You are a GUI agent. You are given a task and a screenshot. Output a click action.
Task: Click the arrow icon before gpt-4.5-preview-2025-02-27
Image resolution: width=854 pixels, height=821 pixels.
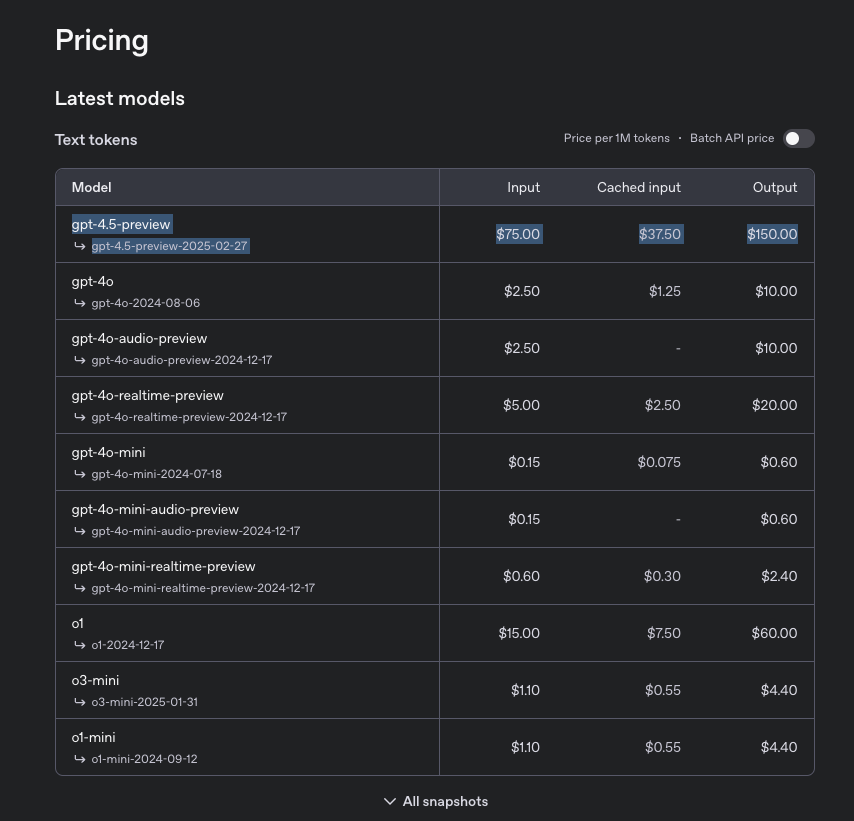click(x=80, y=246)
